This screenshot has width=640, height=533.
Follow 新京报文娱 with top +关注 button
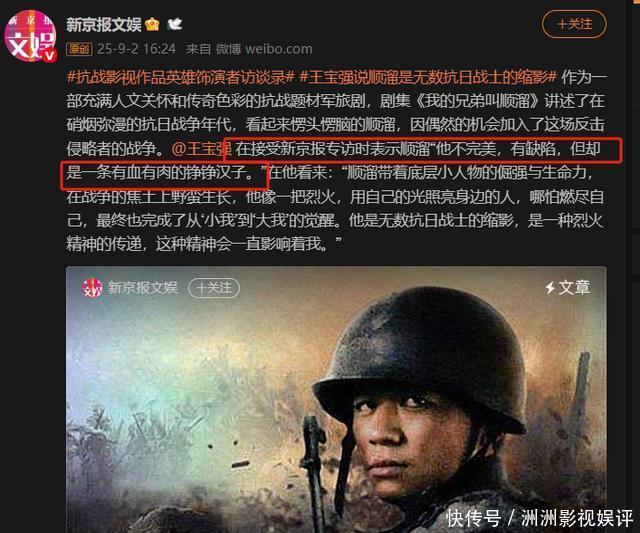click(574, 24)
